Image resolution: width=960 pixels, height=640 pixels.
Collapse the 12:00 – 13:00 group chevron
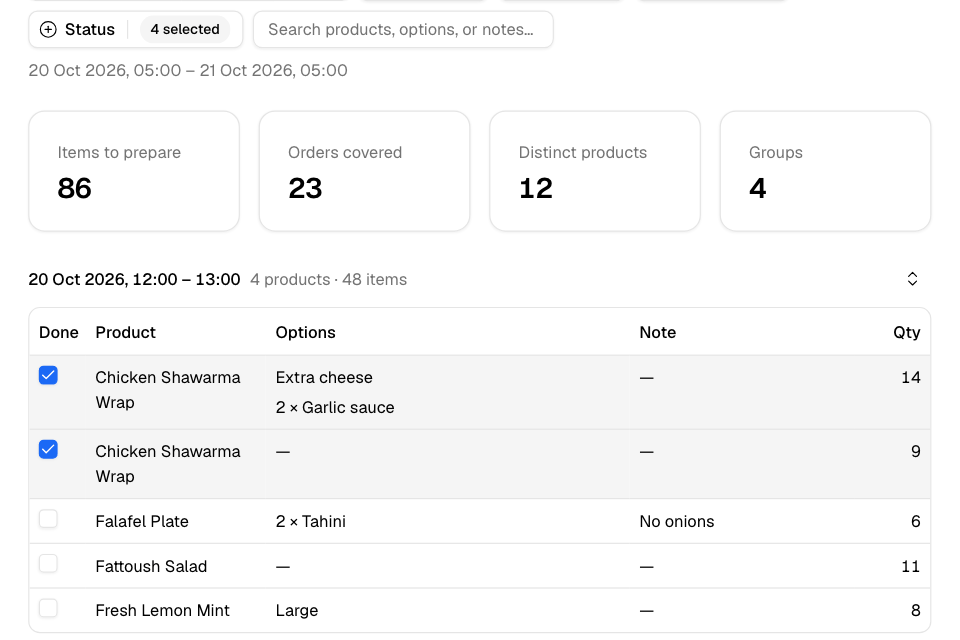tap(912, 279)
